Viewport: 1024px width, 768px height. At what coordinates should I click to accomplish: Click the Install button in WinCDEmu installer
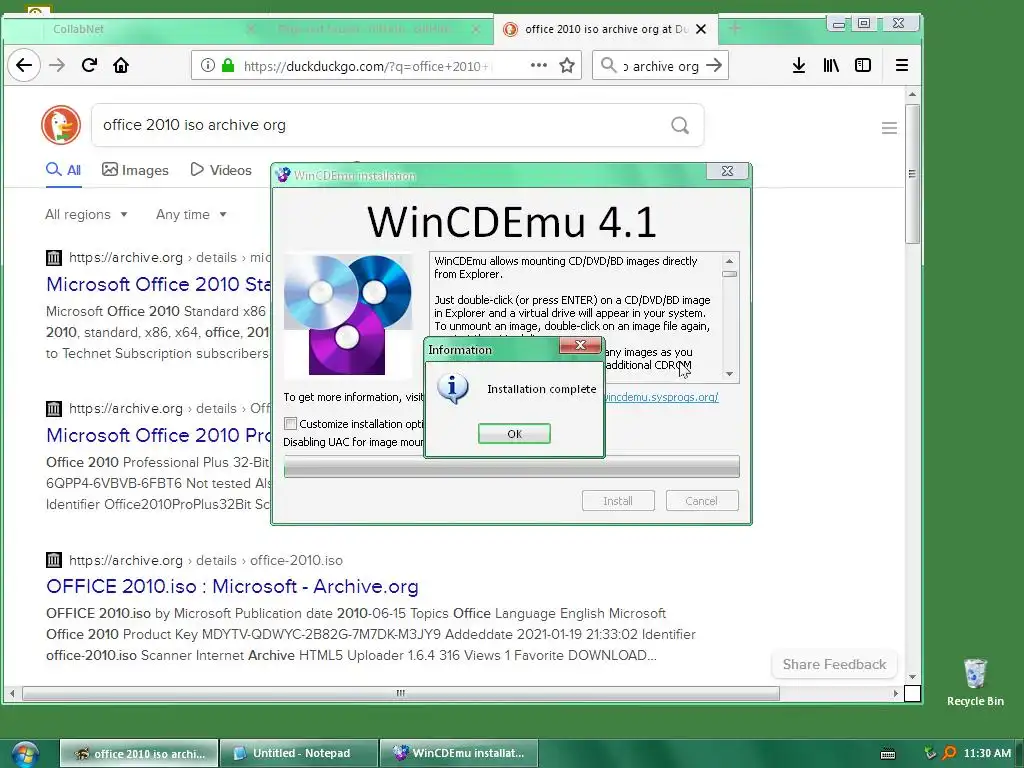[x=618, y=501]
